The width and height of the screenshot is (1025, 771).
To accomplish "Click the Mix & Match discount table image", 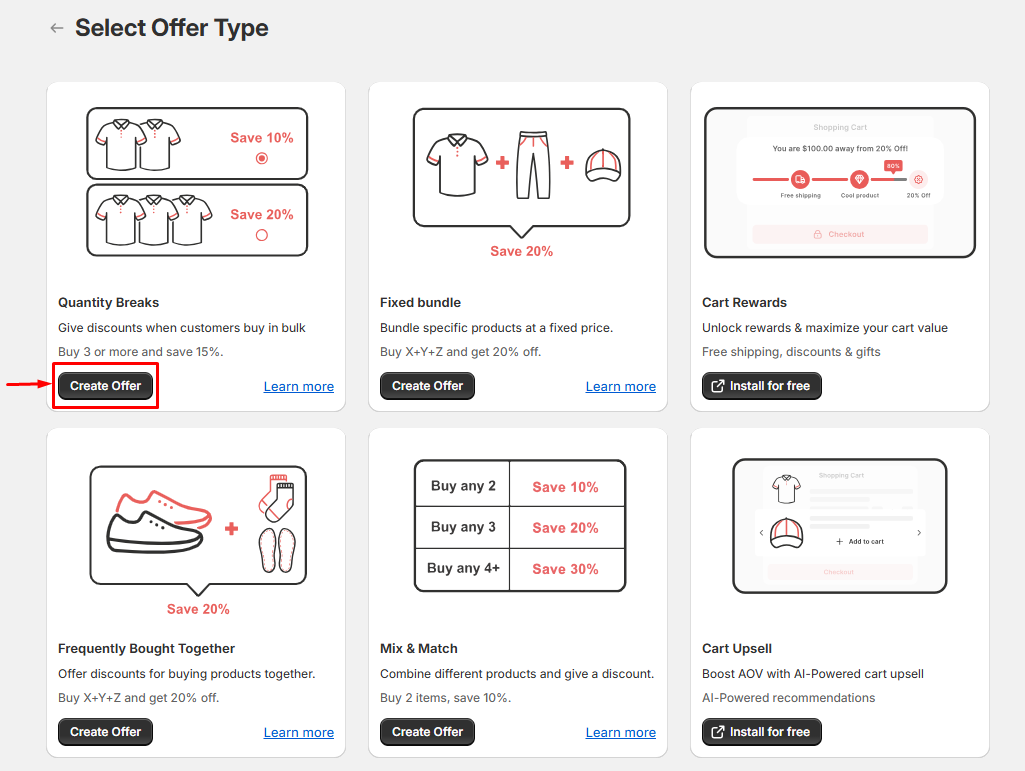I will (519, 526).
